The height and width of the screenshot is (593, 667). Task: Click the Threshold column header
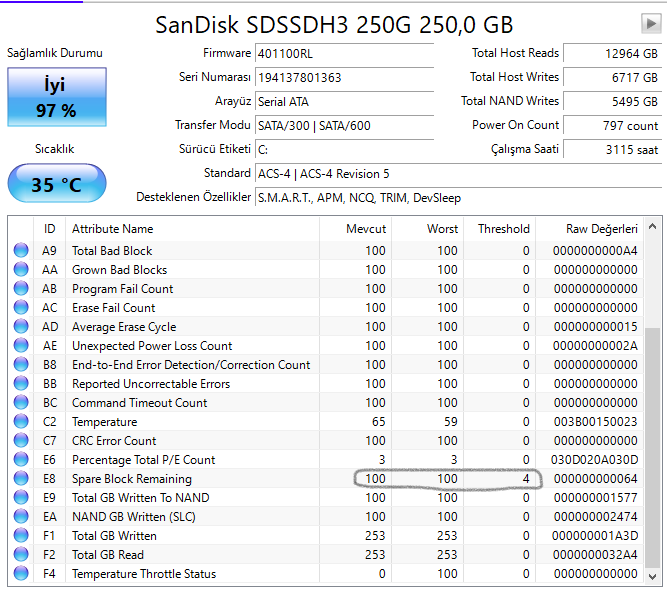coord(503,229)
